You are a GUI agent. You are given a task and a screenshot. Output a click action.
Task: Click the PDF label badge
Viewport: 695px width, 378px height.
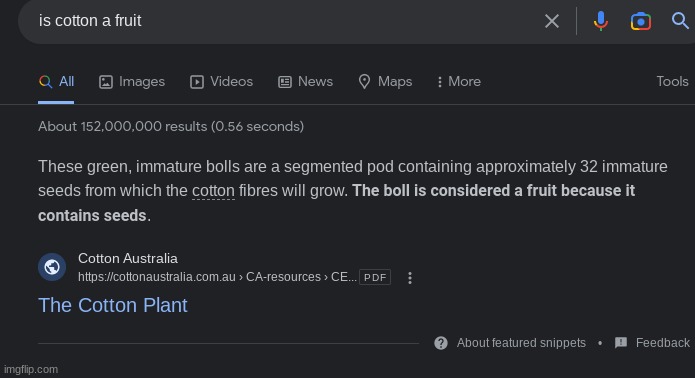point(375,277)
